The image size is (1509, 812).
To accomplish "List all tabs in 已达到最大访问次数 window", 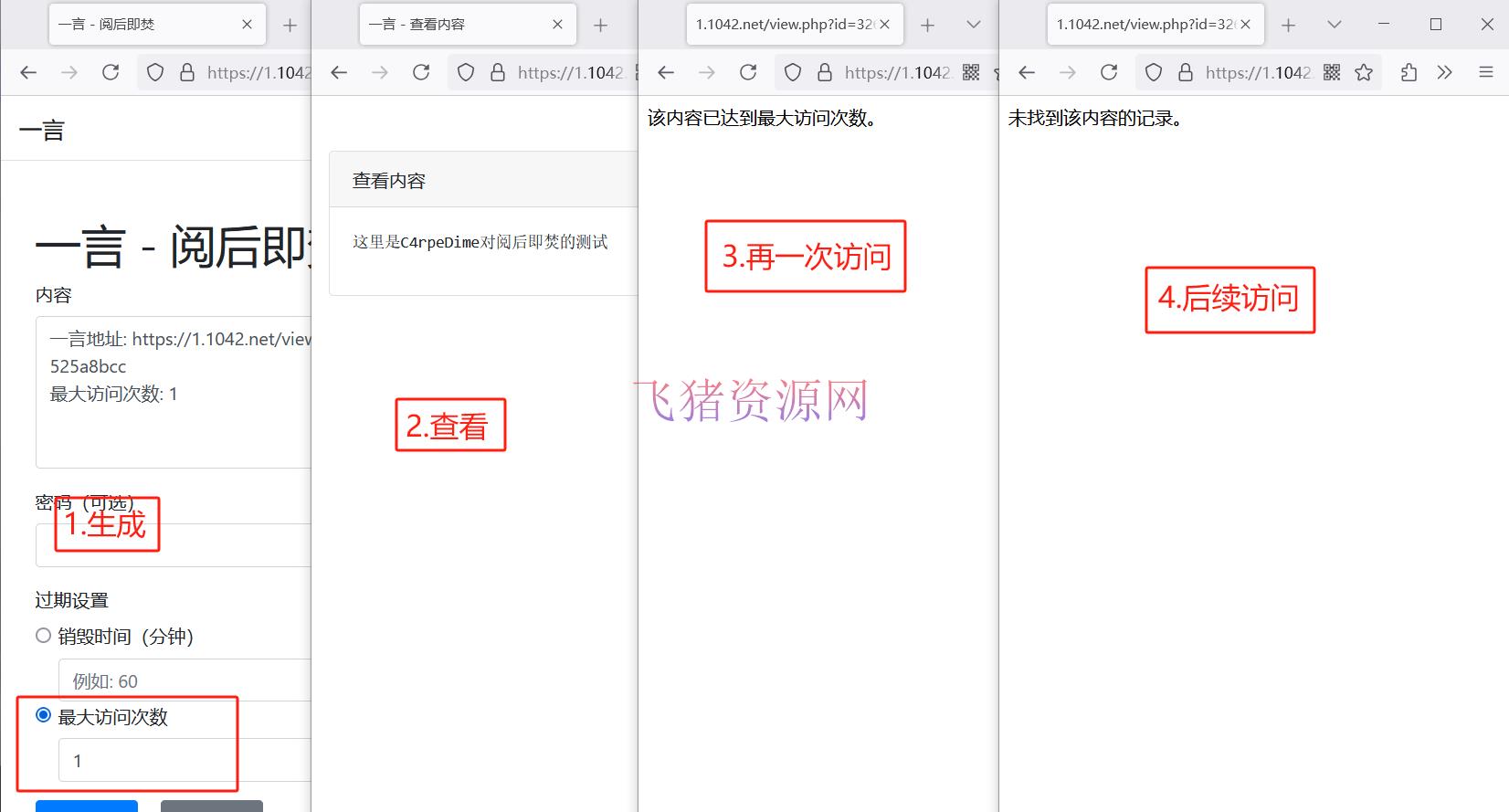I will 974,25.
